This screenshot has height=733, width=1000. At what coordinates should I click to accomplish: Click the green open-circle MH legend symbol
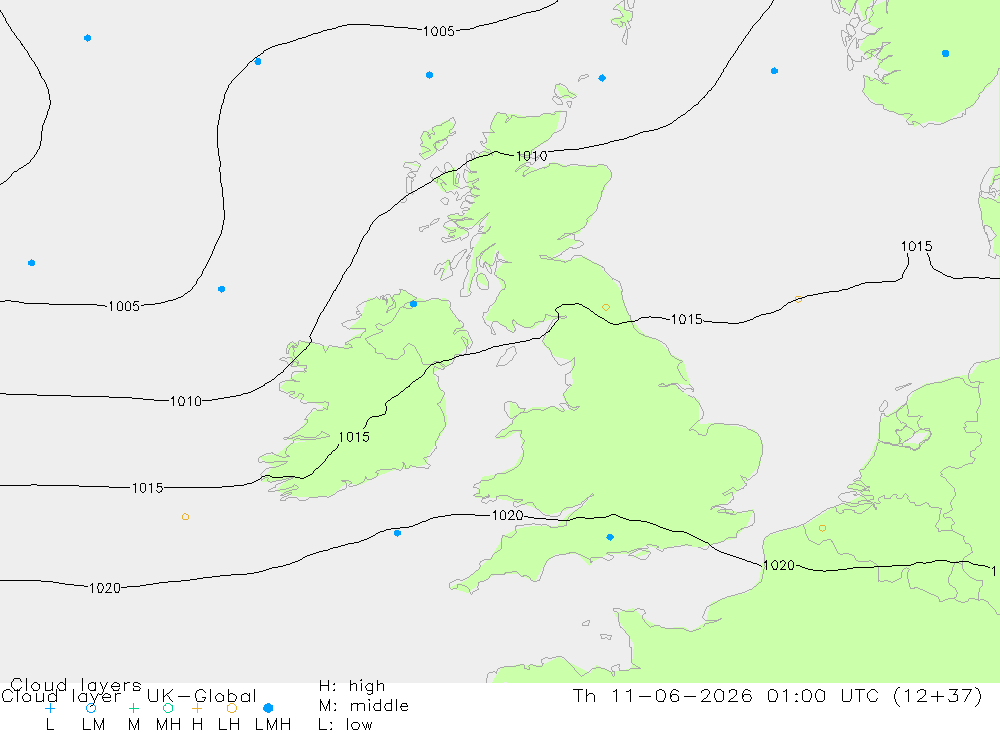(x=168, y=708)
